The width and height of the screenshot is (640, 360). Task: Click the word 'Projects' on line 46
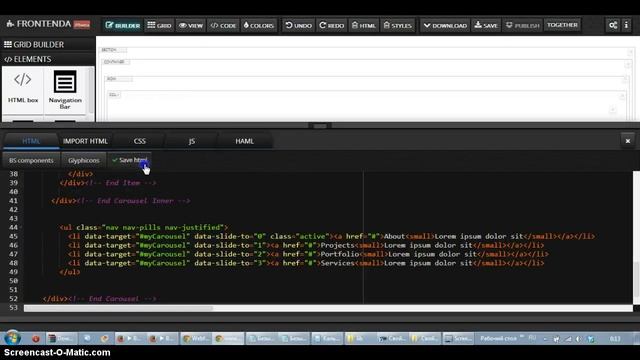click(338, 245)
